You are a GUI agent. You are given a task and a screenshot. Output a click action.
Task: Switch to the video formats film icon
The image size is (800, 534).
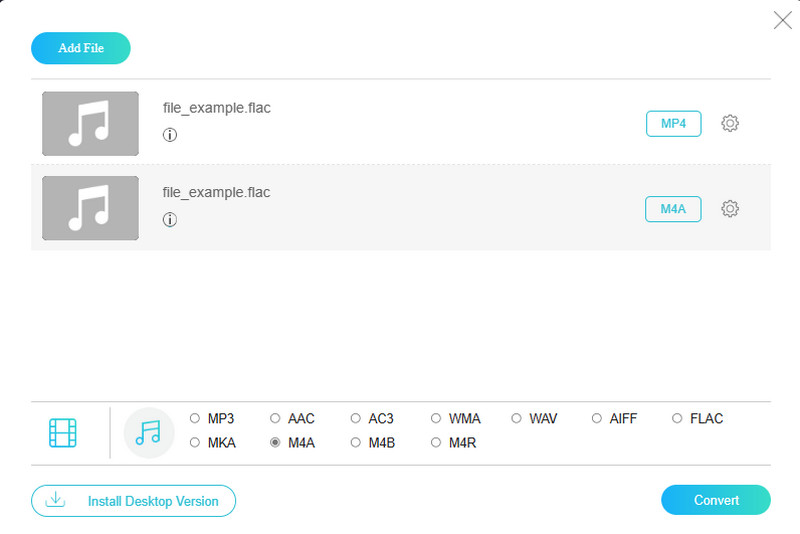point(63,432)
